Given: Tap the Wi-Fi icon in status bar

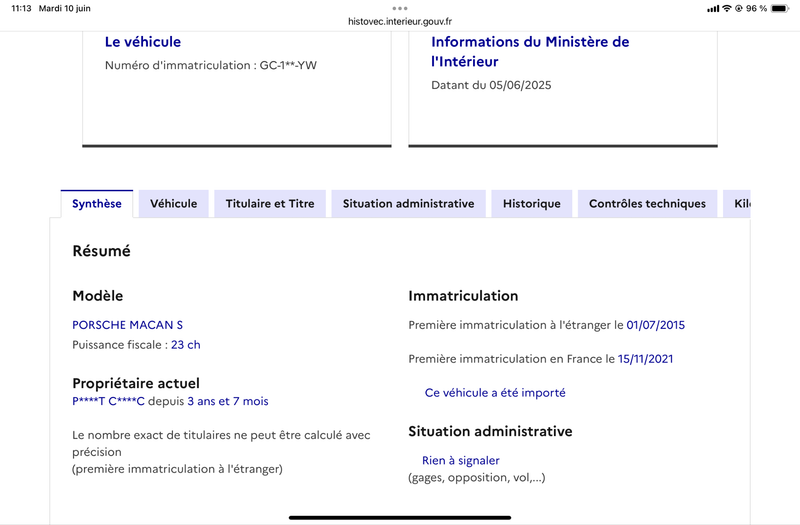Looking at the screenshot, I should point(727,8).
